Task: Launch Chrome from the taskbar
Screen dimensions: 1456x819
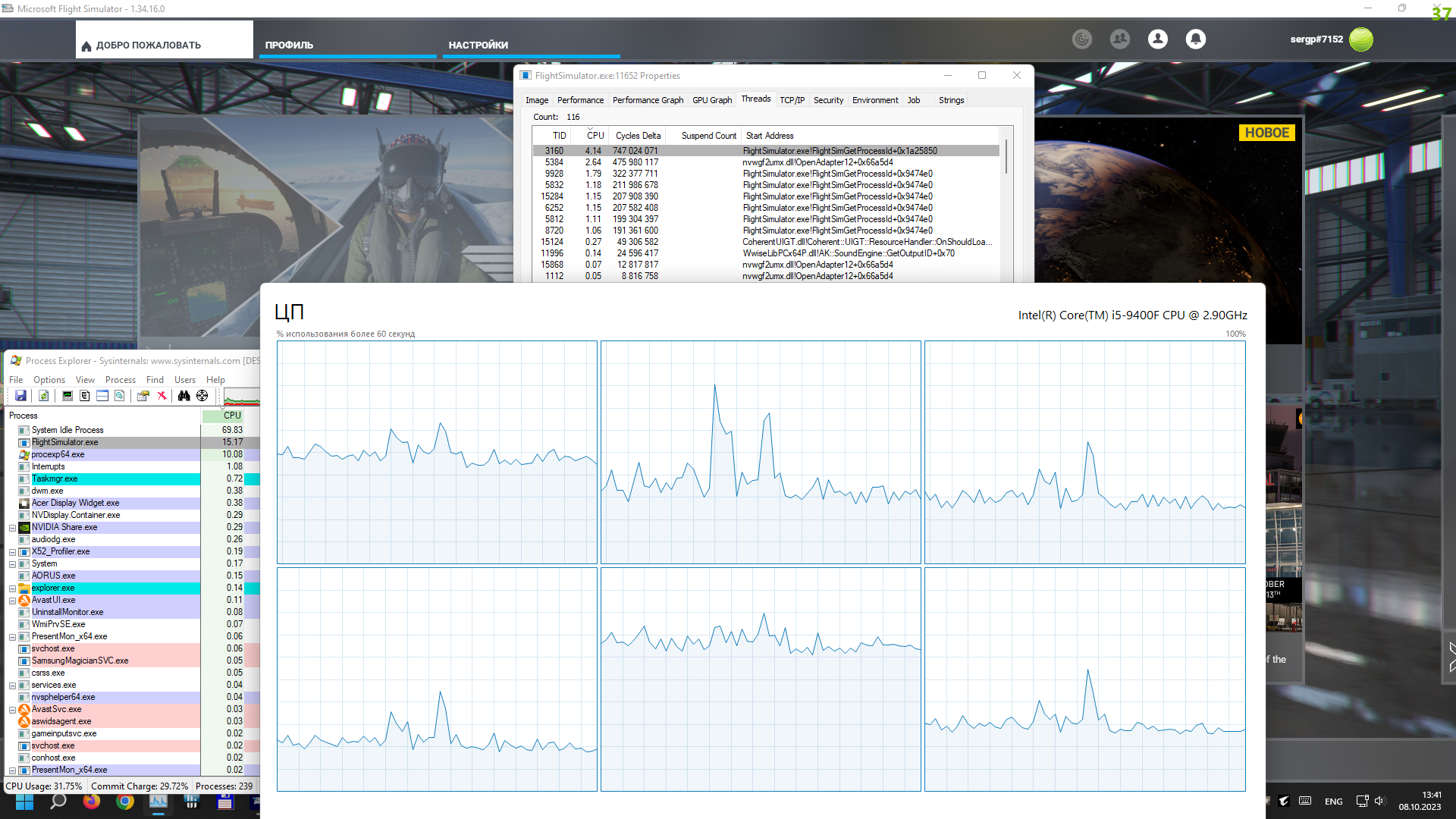Action: (125, 802)
